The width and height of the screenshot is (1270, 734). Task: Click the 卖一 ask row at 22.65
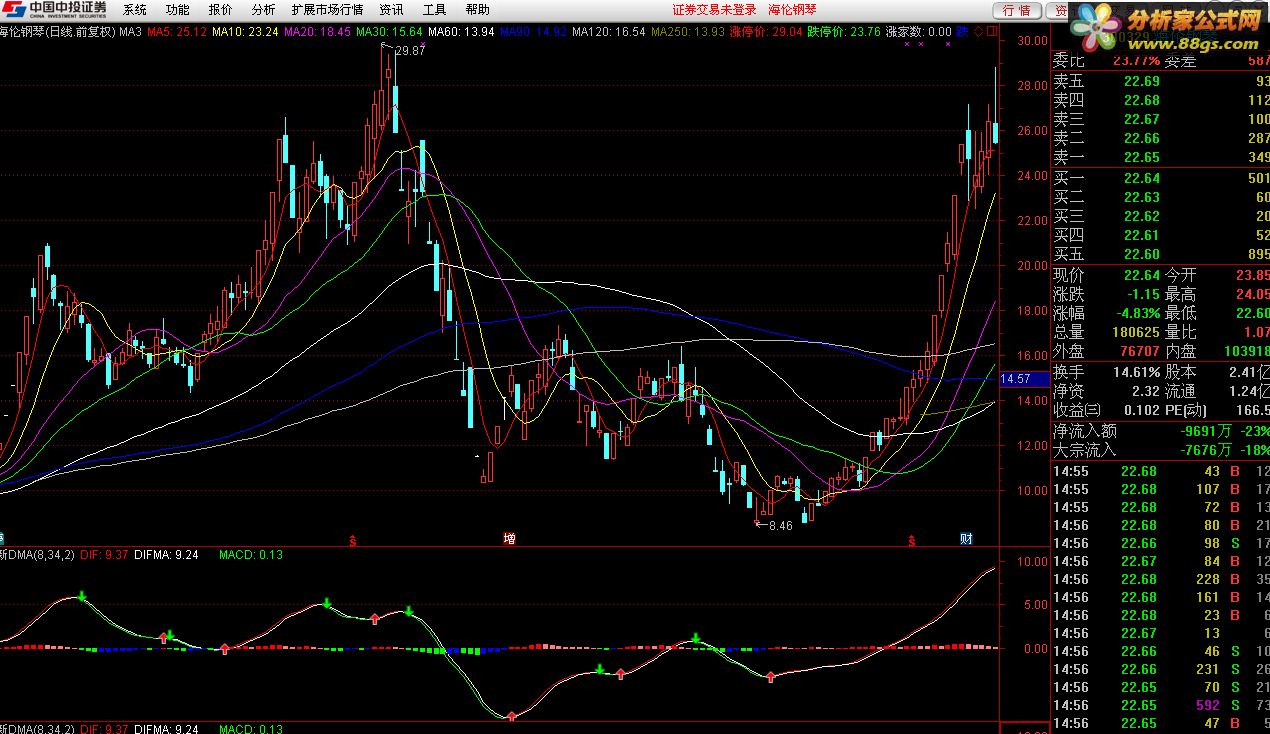point(1160,157)
